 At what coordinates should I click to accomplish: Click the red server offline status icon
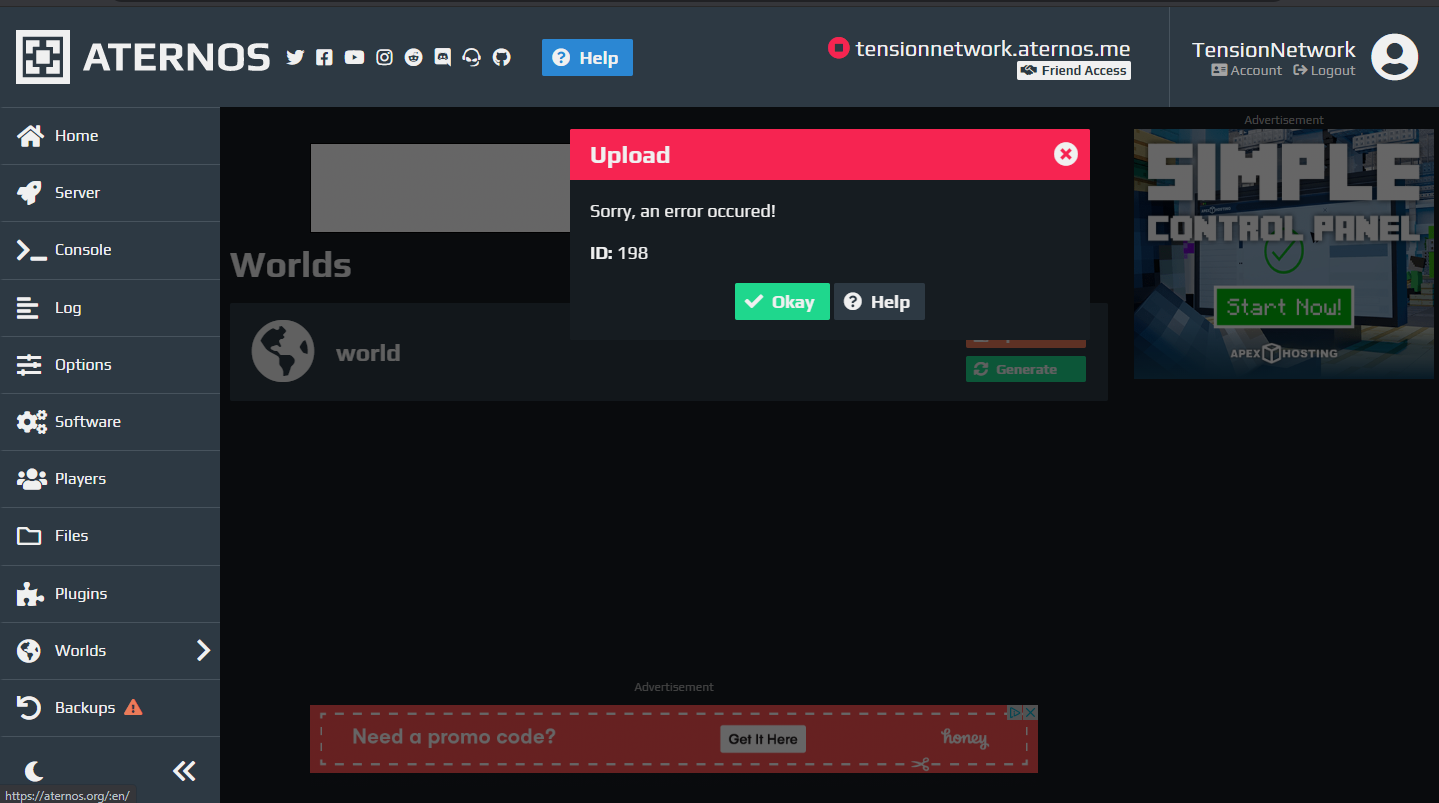click(x=838, y=48)
